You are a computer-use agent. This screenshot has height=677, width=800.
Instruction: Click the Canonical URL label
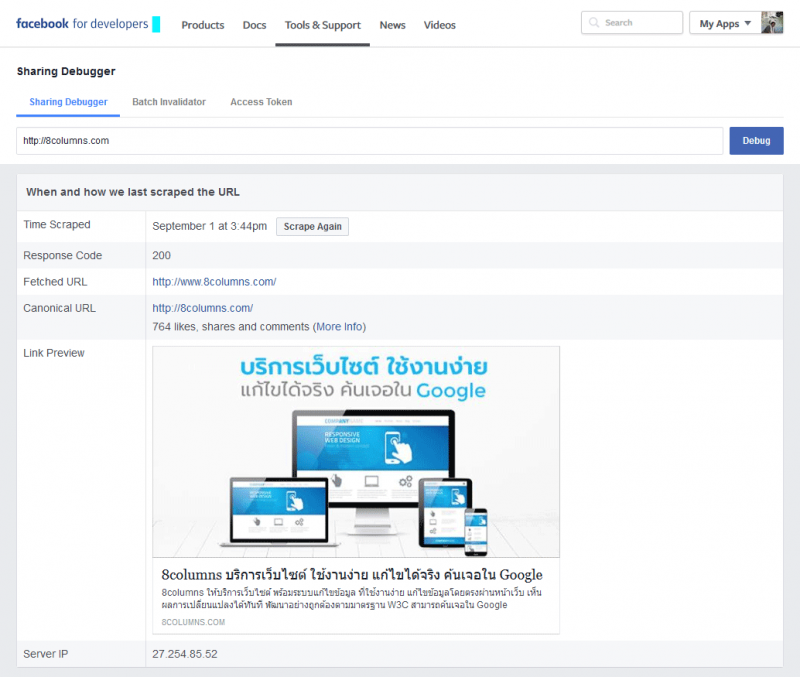(x=59, y=308)
